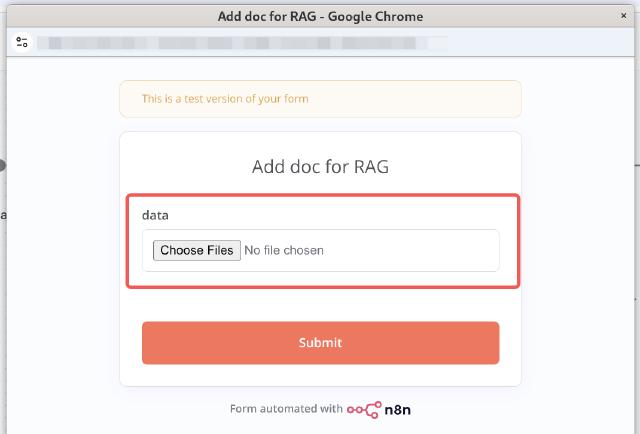
Task: Click "This is a test version" text
Action: click(x=225, y=99)
